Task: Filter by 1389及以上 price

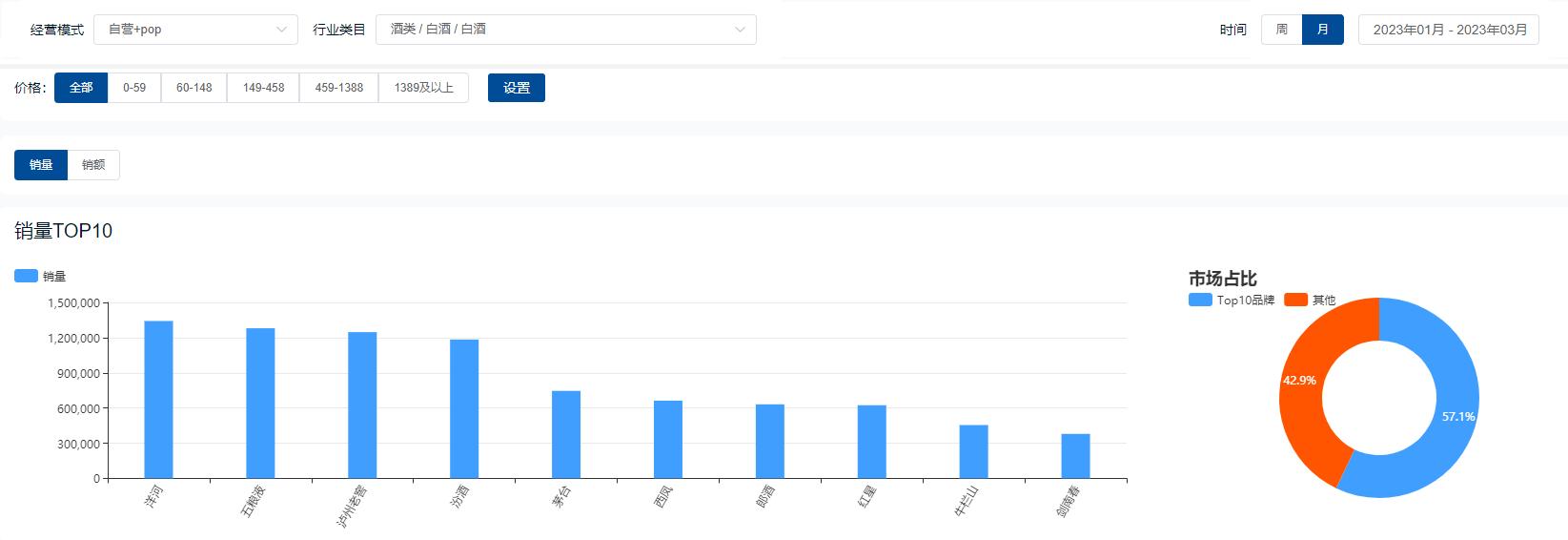Action: (x=423, y=88)
